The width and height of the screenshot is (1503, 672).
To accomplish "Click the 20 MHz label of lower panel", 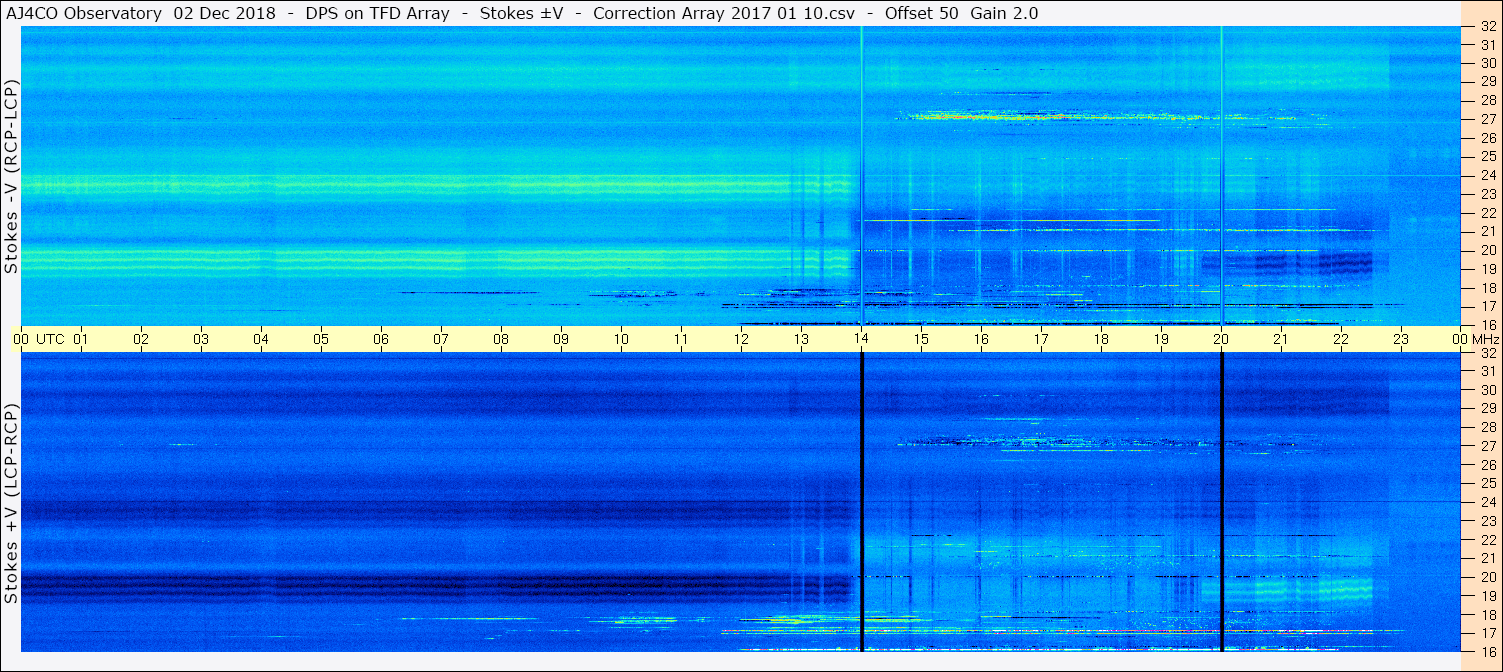I will click(1488, 577).
